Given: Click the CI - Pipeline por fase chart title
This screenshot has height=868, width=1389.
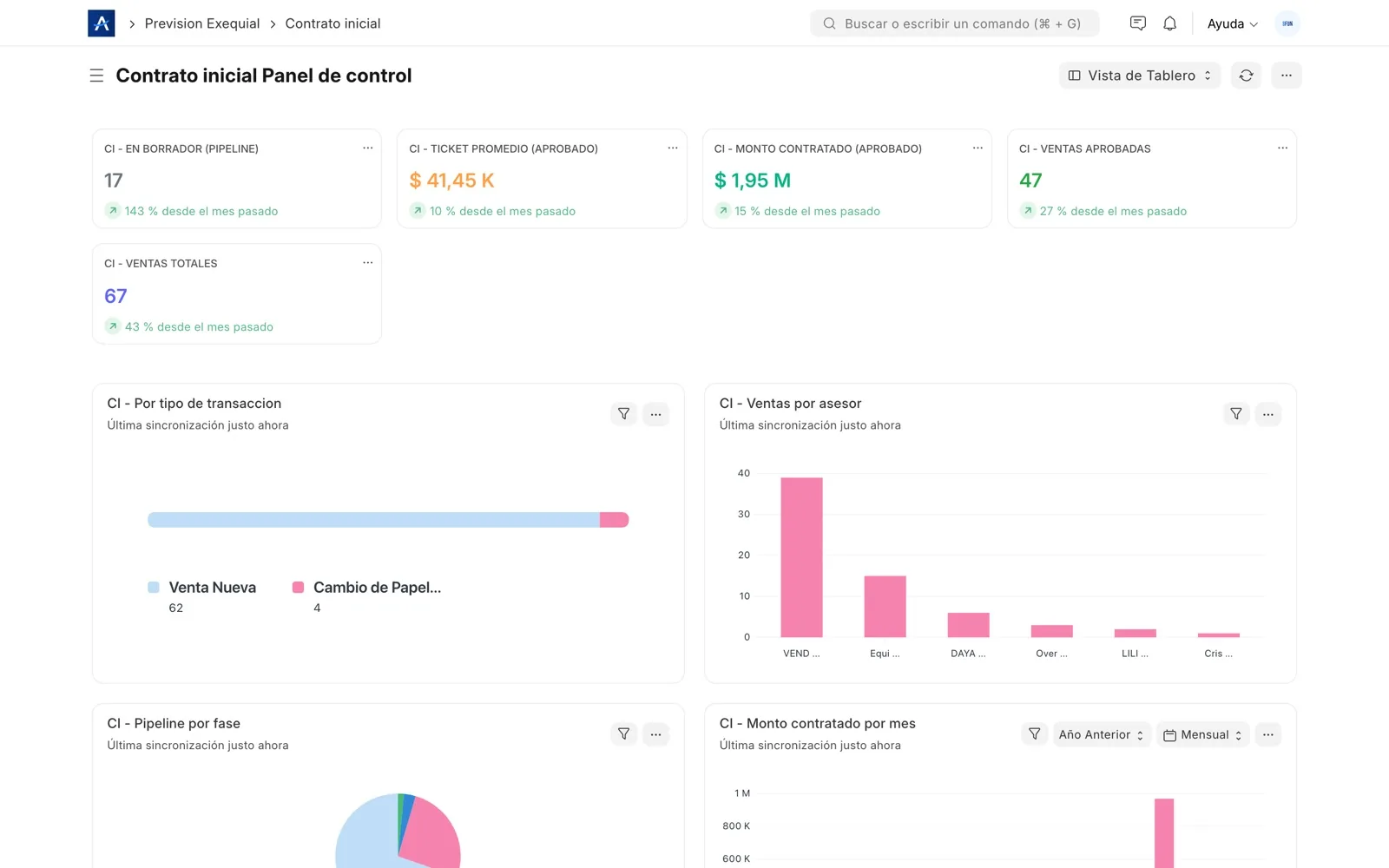Looking at the screenshot, I should tap(174, 724).
